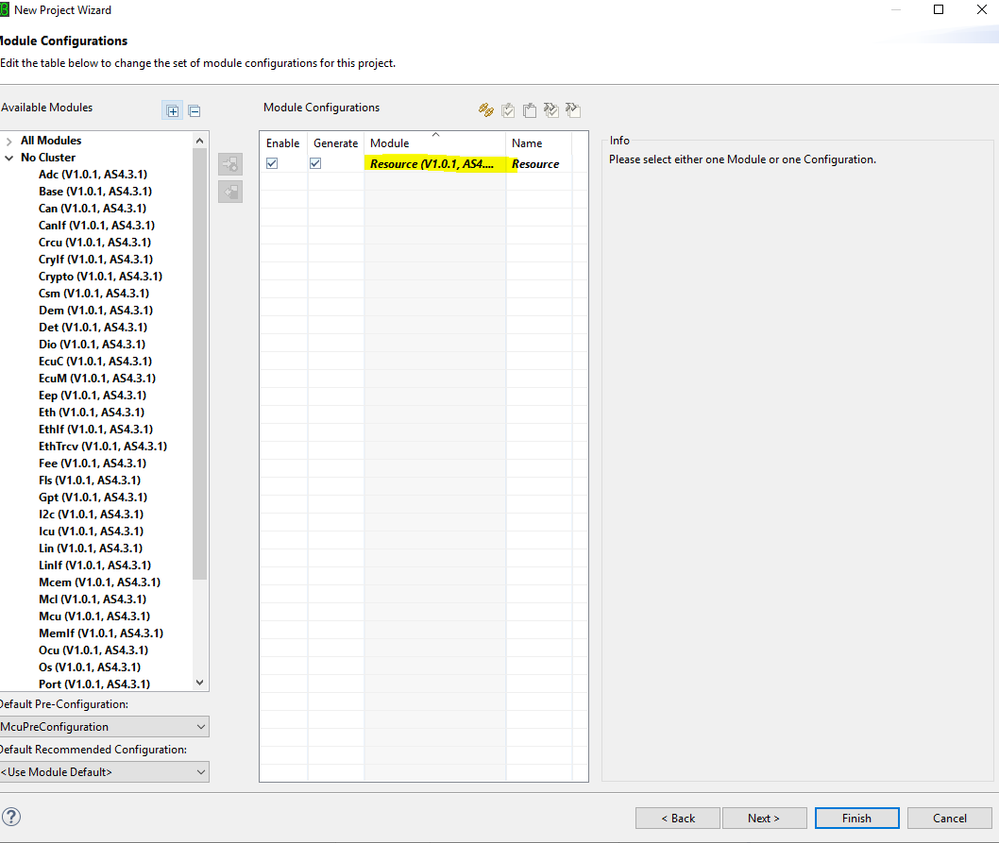This screenshot has width=999, height=843.
Task: Click the Finish button
Action: pyautogui.click(x=856, y=818)
